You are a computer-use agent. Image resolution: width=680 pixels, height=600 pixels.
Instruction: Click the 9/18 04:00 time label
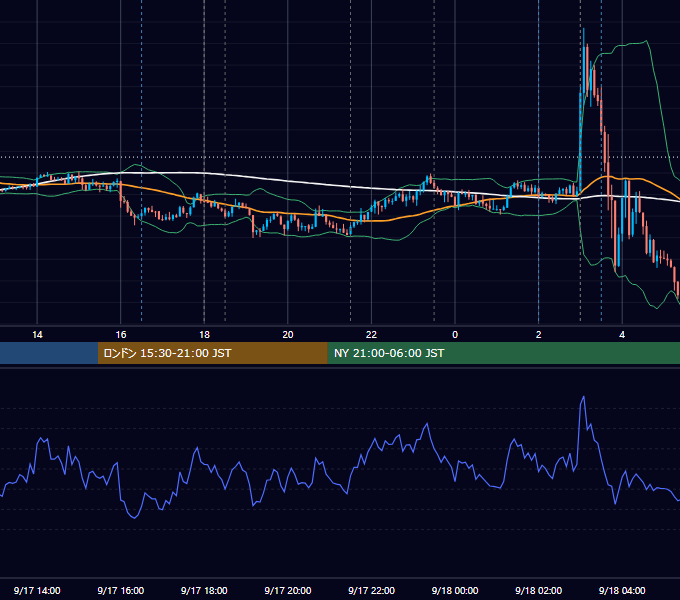click(622, 590)
